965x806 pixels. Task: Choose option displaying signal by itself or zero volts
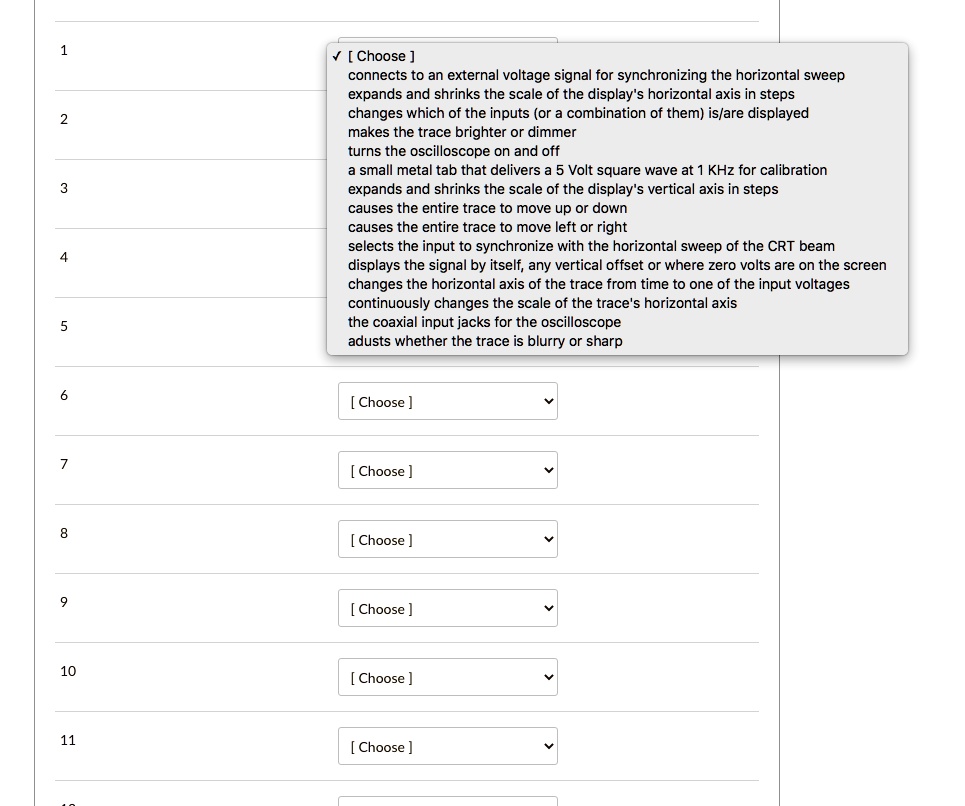coord(617,265)
